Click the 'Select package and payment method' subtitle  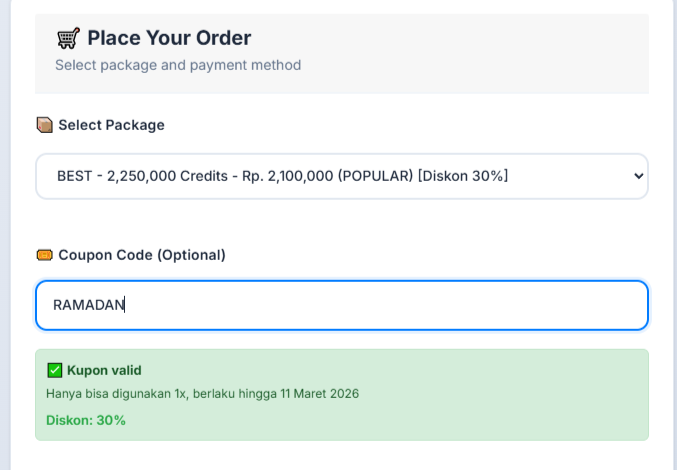[x=178, y=65]
